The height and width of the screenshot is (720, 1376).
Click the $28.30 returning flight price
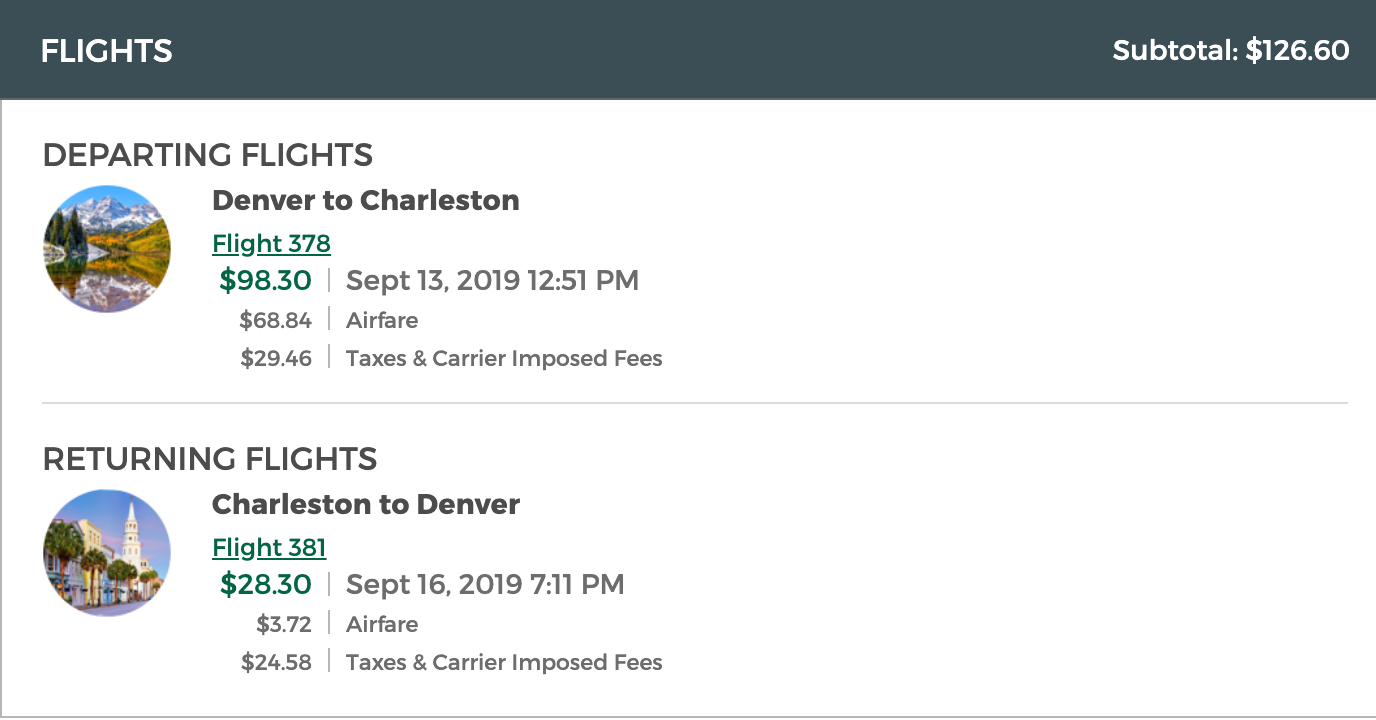(266, 585)
